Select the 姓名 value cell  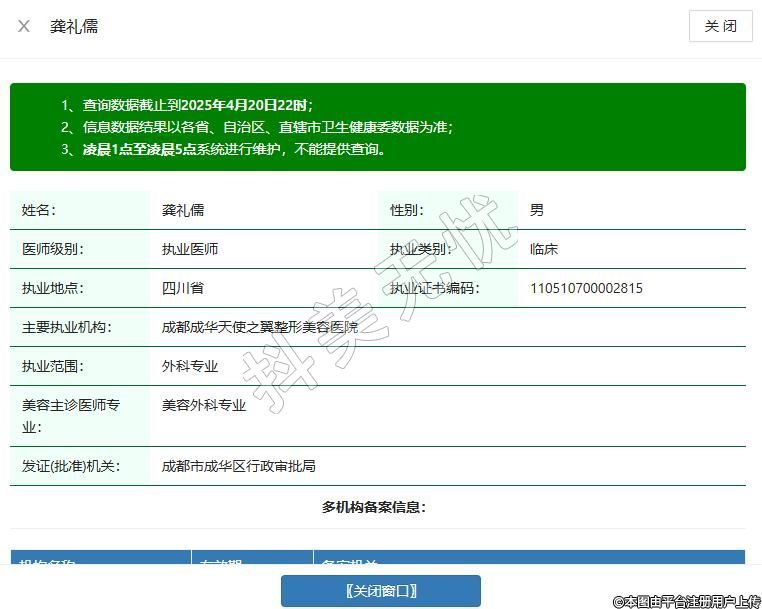(x=183, y=210)
